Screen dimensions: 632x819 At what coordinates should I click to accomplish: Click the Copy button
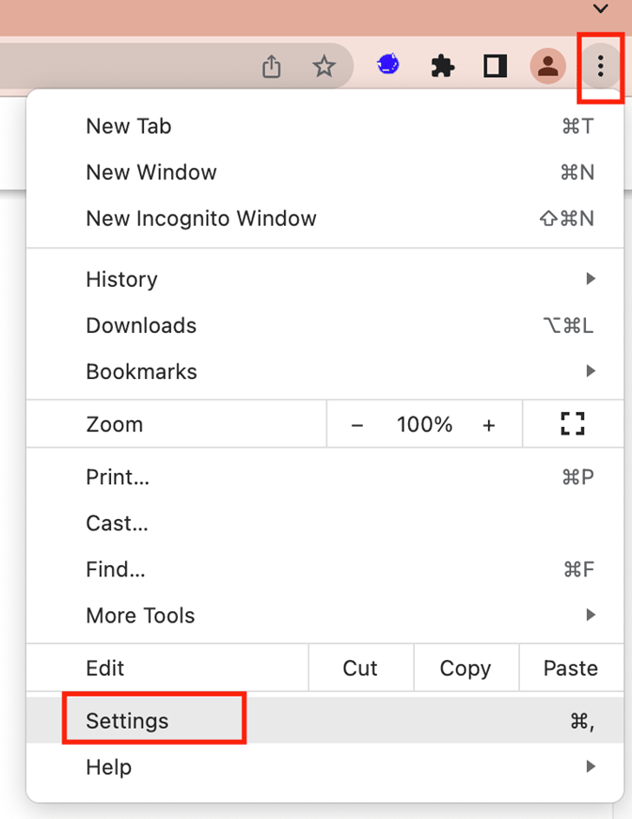click(465, 667)
